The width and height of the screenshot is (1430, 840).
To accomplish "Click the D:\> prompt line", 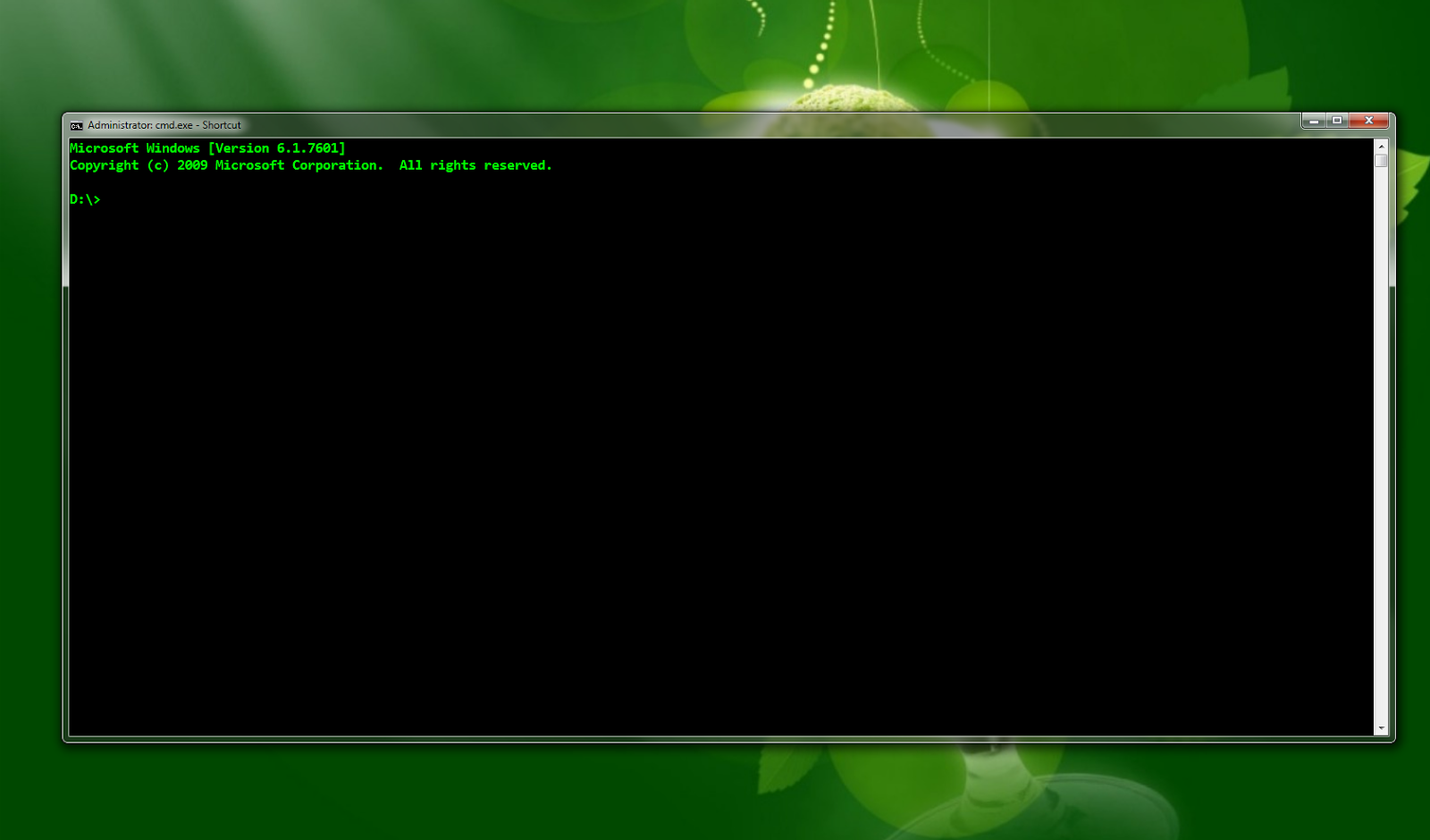I will point(86,199).
